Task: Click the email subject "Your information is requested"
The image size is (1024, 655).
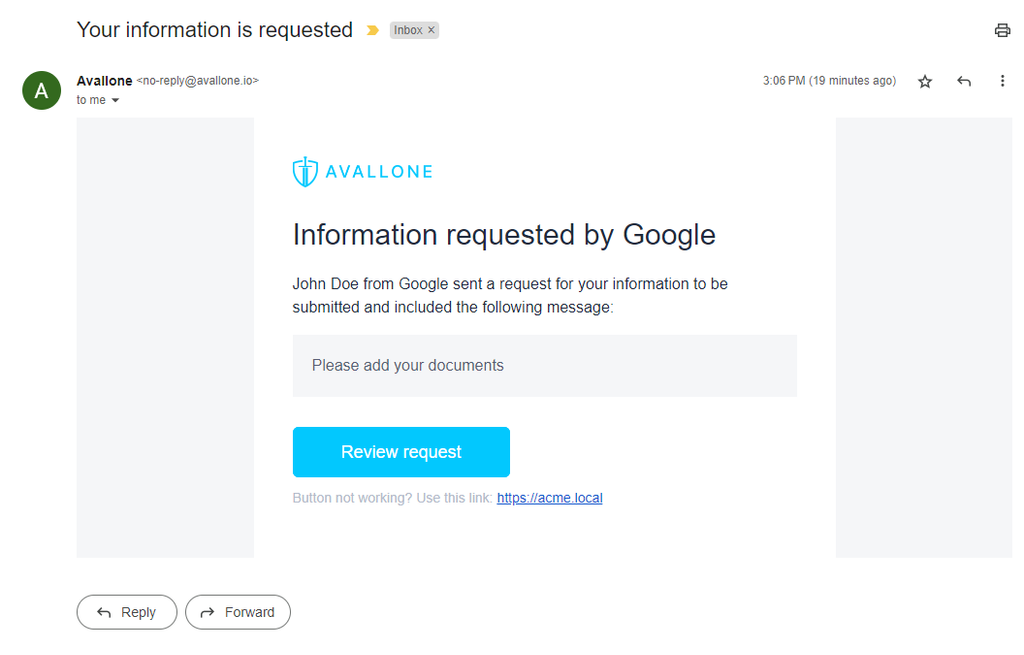Action: coord(215,30)
